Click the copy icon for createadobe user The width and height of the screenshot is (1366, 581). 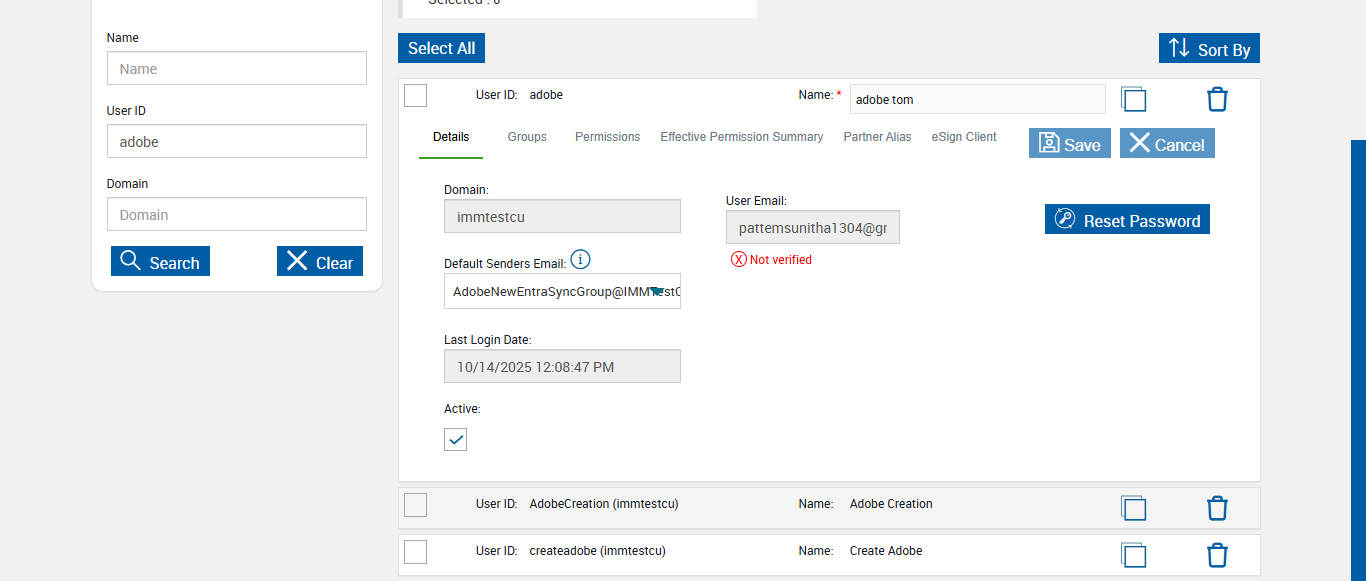(1133, 555)
